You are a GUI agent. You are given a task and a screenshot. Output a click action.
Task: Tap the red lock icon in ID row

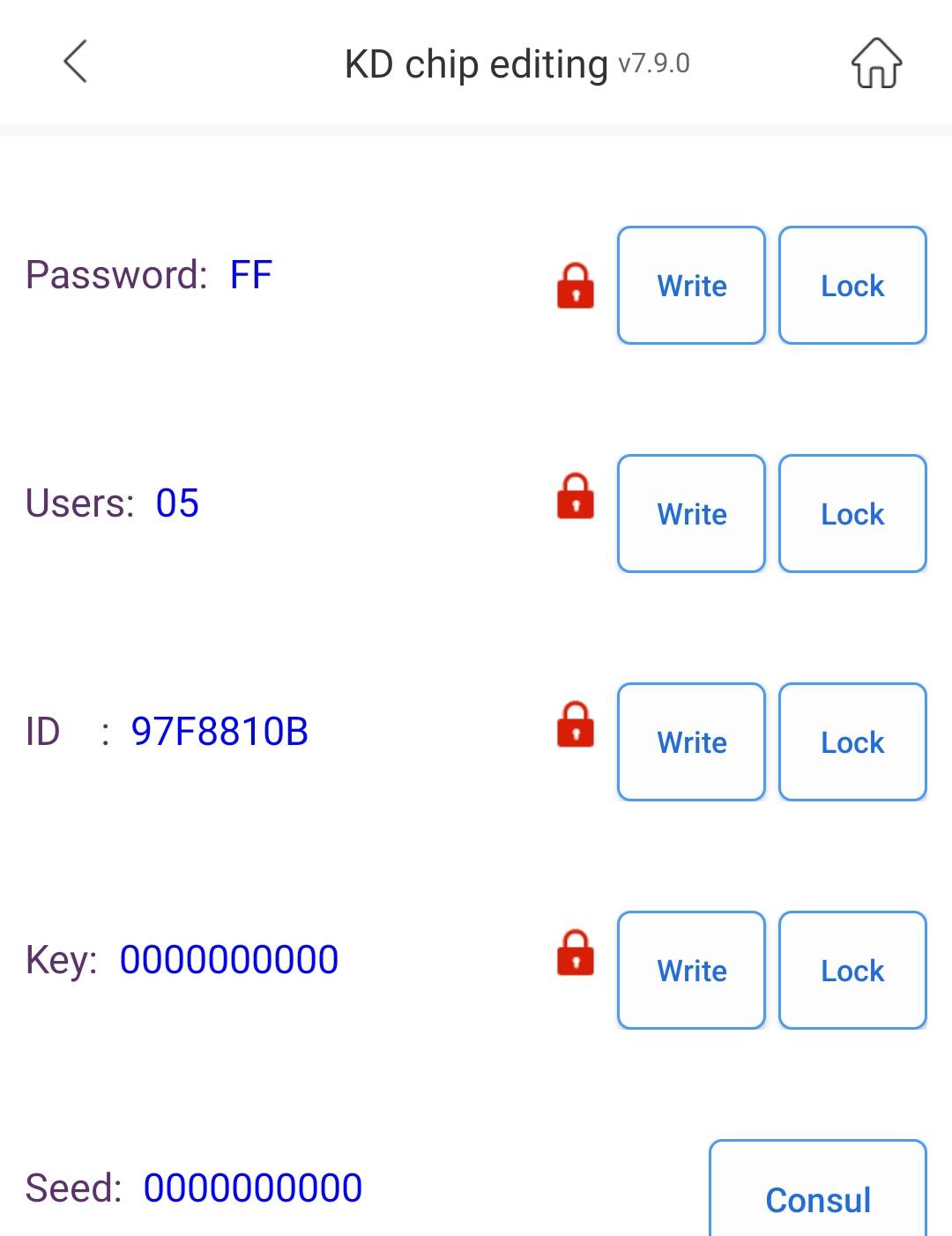(x=576, y=724)
